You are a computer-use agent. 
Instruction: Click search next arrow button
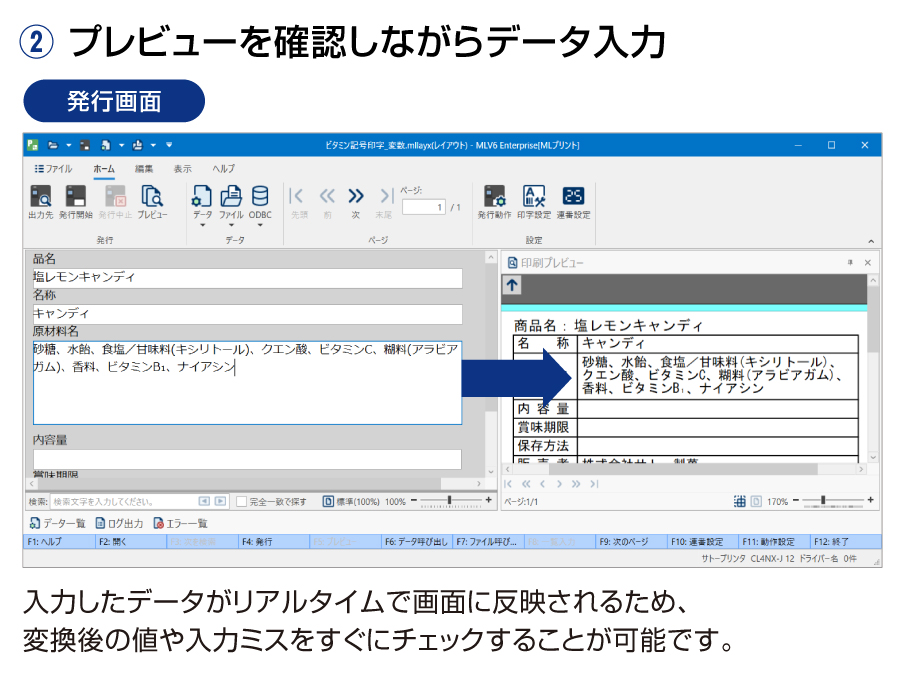pyautogui.click(x=220, y=501)
